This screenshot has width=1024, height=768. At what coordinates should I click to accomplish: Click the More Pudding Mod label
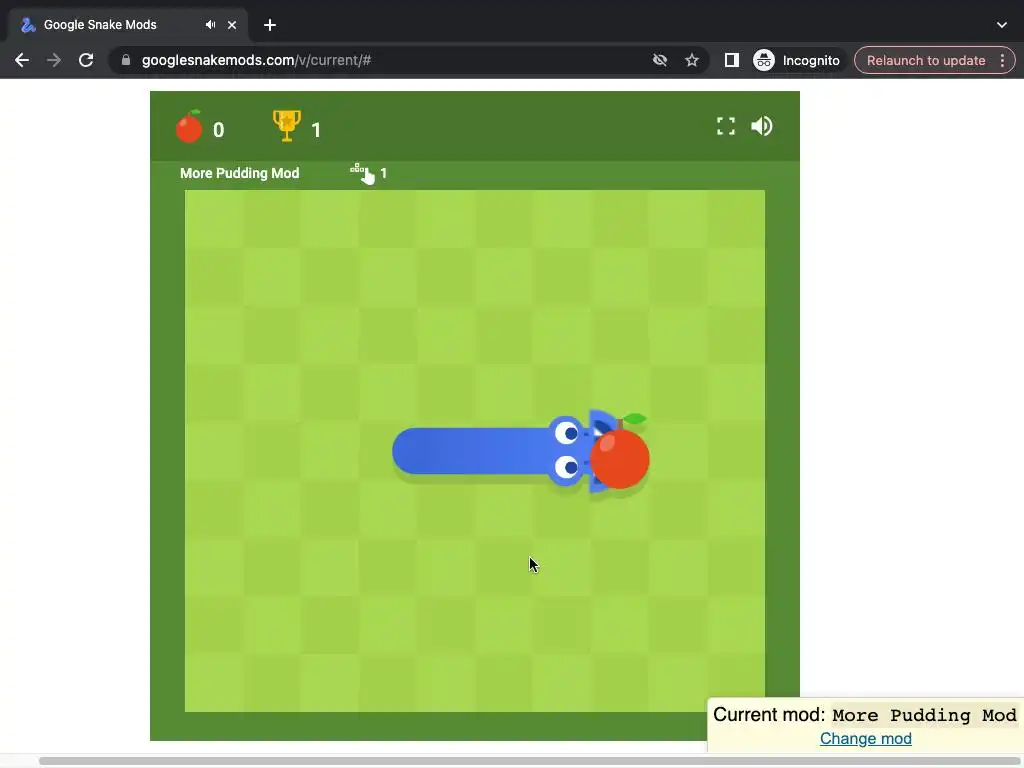tap(240, 173)
